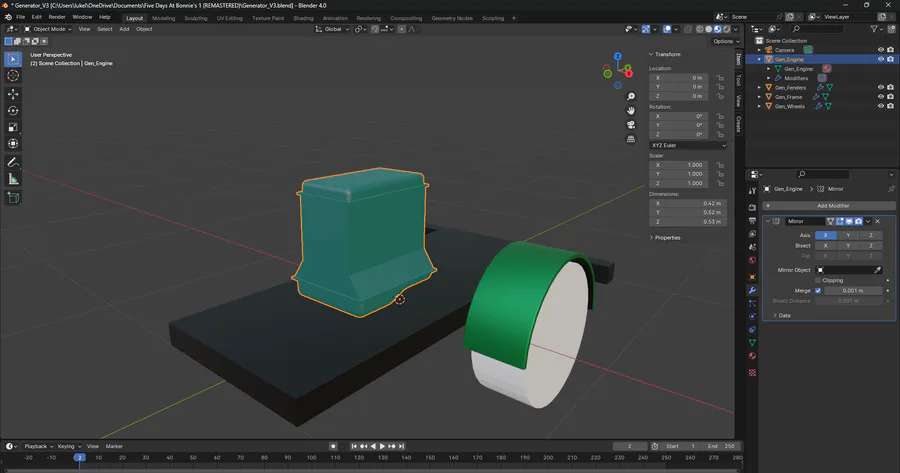Open the Render menu

coord(57,17)
